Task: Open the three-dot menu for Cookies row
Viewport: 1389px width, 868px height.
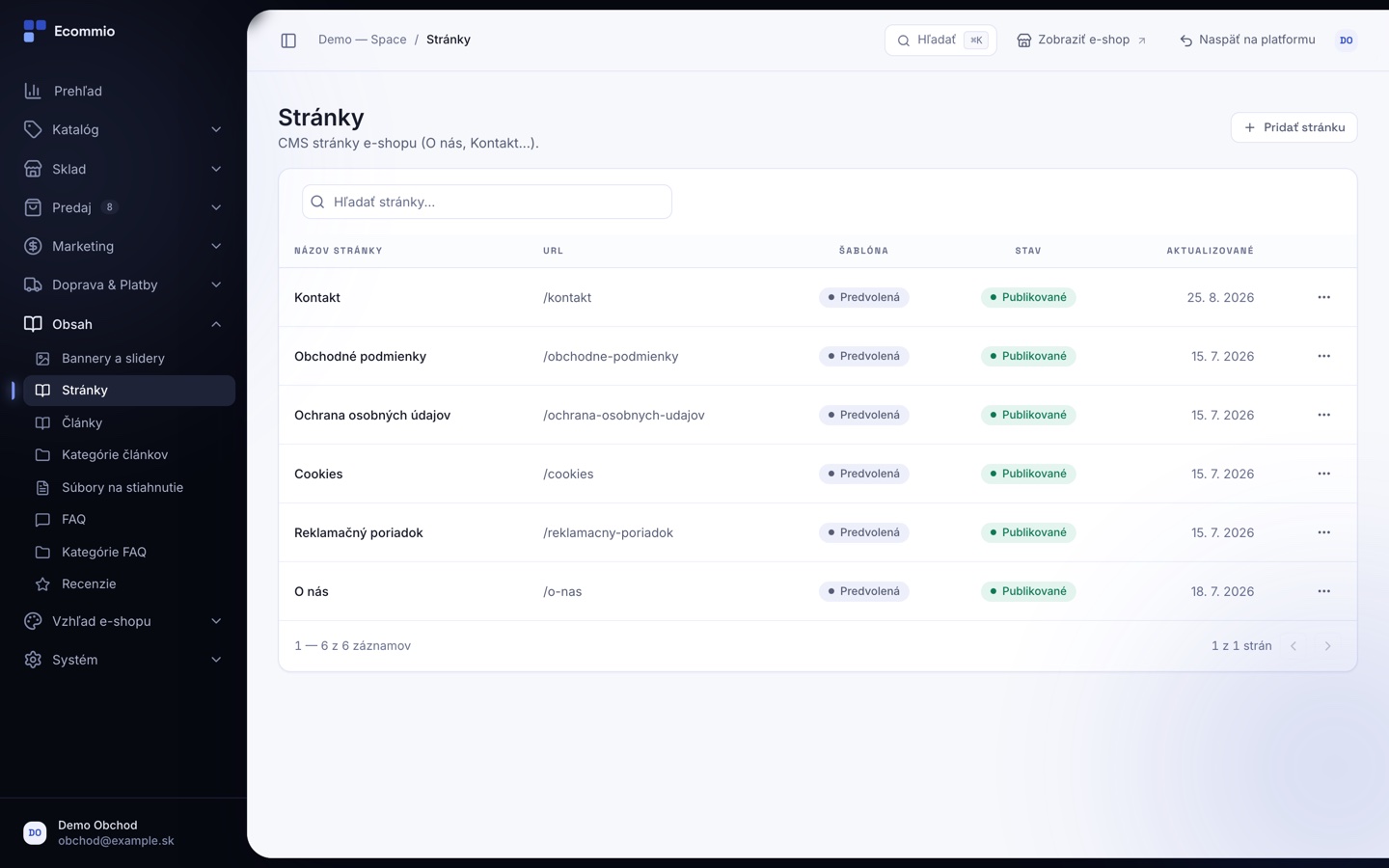Action: tap(1323, 474)
